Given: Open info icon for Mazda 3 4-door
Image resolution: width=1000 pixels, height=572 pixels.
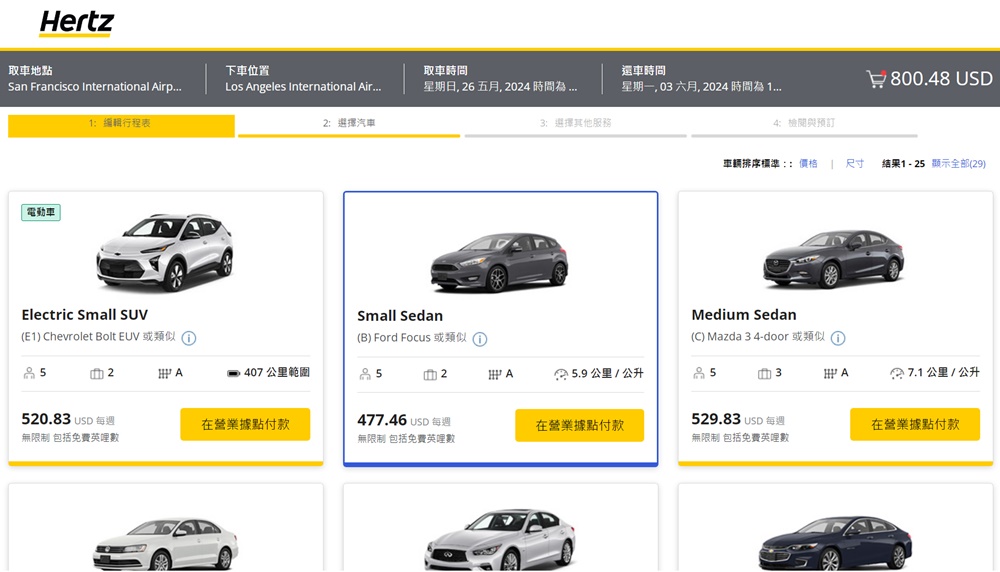Looking at the screenshot, I should coord(838,338).
